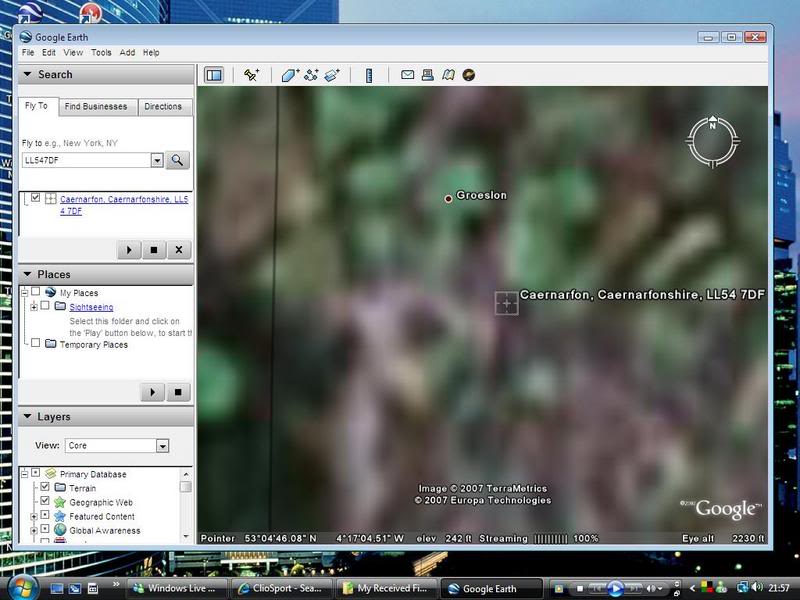Click the Layers list scrollbar down arrow
Image resolution: width=800 pixels, height=600 pixels.
pos(186,536)
